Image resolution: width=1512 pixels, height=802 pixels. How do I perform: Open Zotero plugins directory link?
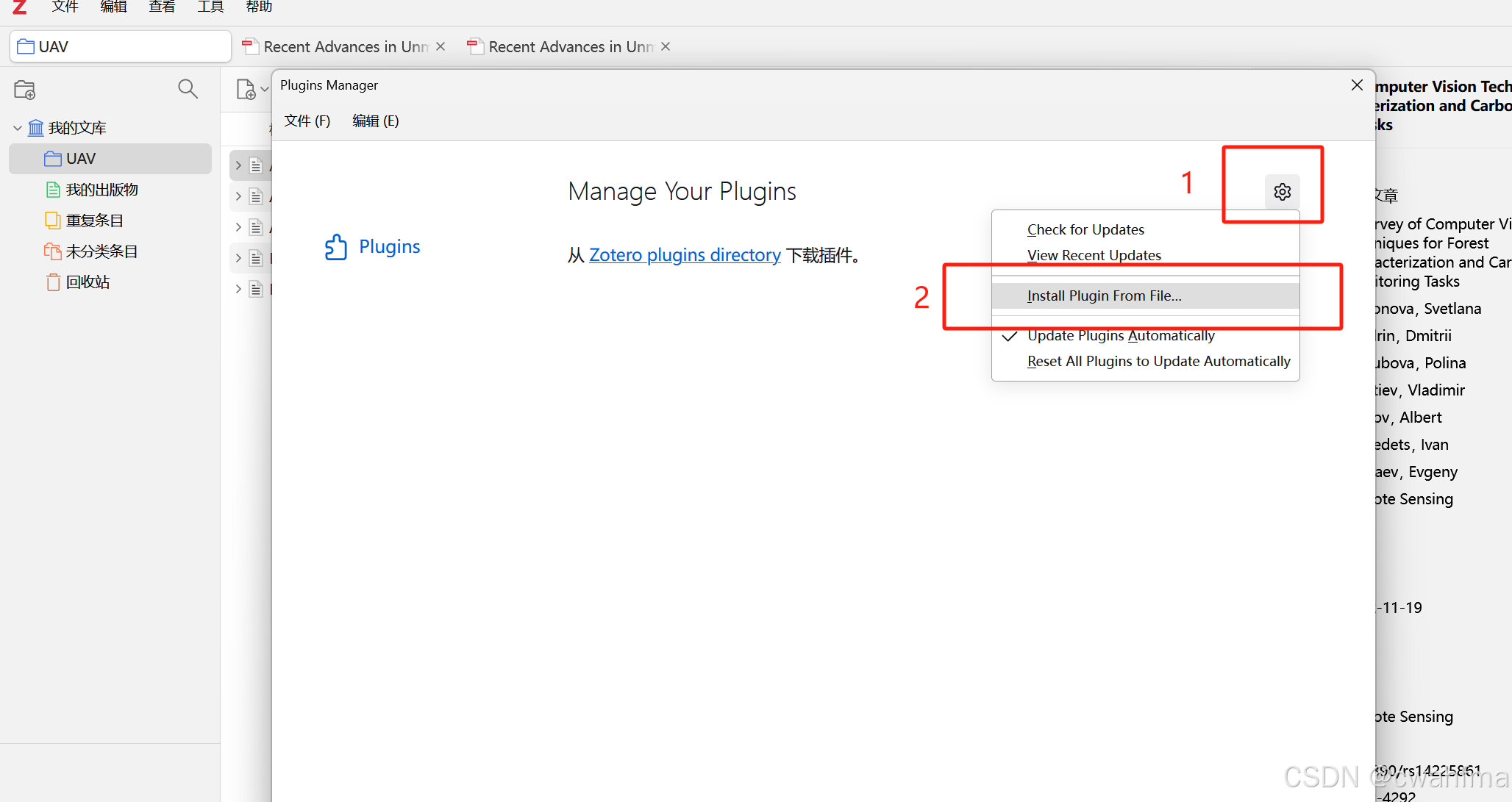click(685, 255)
